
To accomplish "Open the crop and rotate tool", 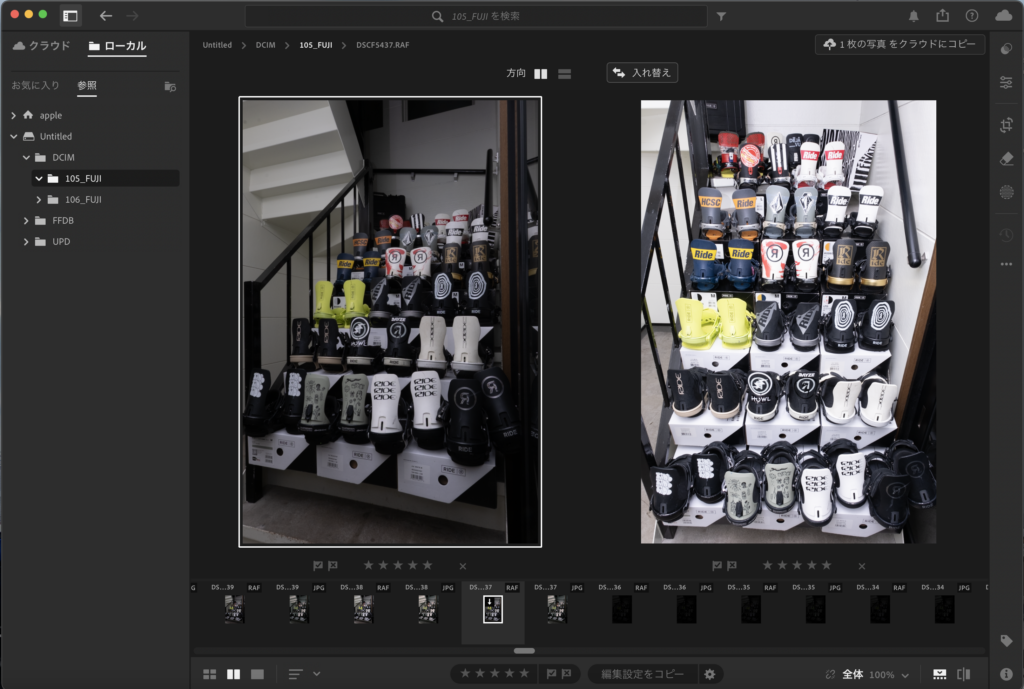I will [1006, 125].
